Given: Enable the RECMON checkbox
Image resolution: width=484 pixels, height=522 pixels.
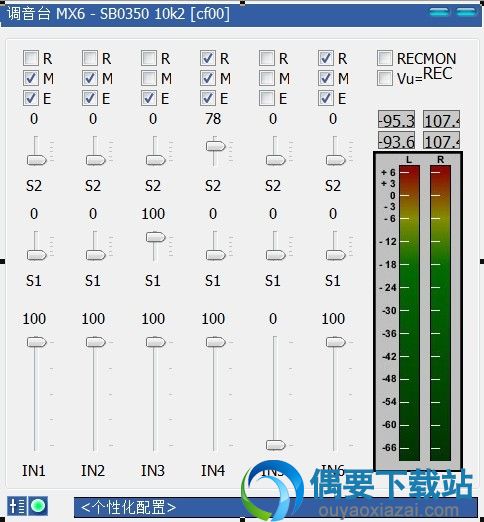Looking at the screenshot, I should (385, 58).
